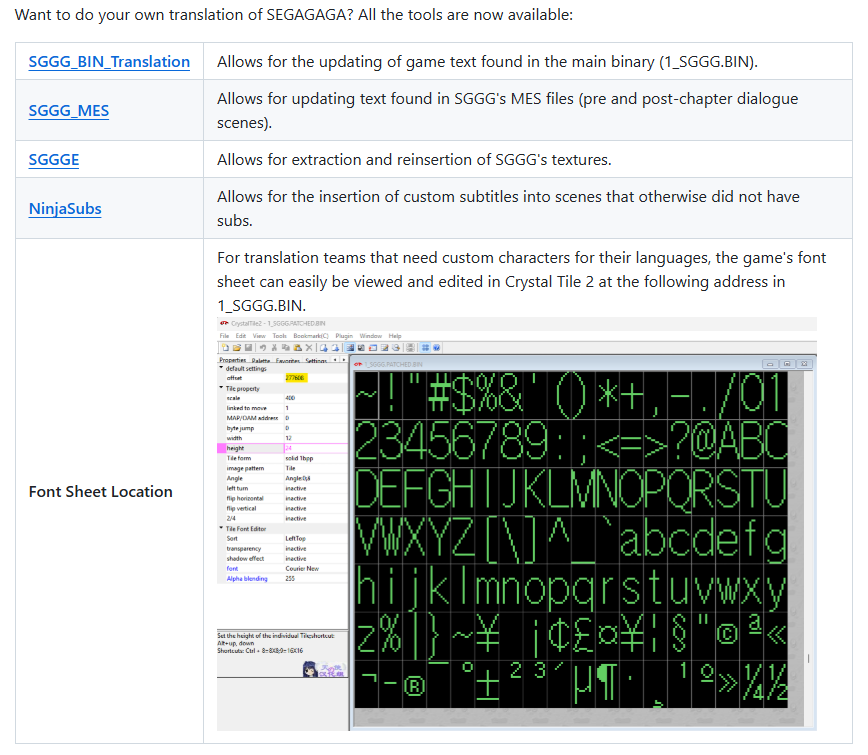This screenshot has width=868, height=755.
Task: Switch to the Favorites tab
Action: pyautogui.click(x=287, y=360)
